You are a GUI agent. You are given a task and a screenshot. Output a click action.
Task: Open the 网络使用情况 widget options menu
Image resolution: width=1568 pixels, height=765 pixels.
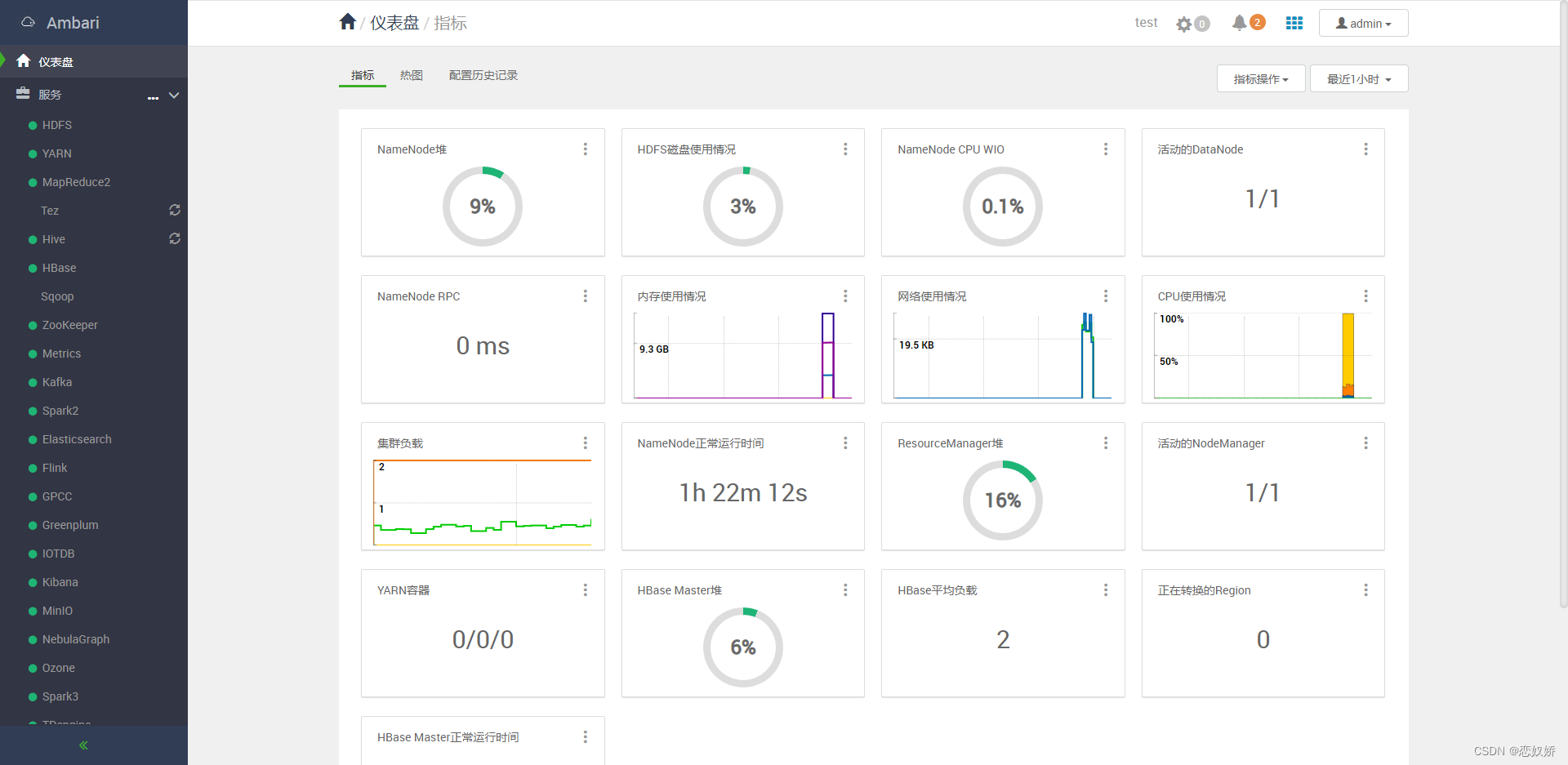pyautogui.click(x=1106, y=296)
